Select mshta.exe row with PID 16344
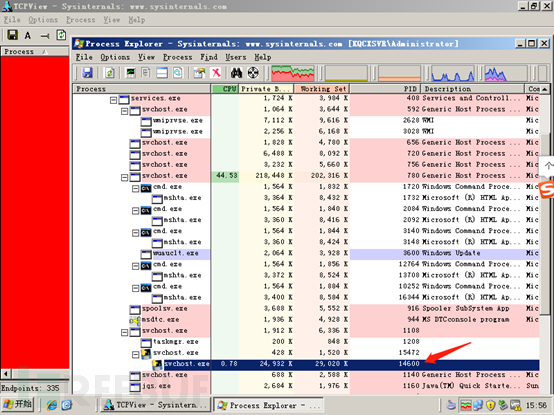This screenshot has width=554, height=415. click(306, 297)
